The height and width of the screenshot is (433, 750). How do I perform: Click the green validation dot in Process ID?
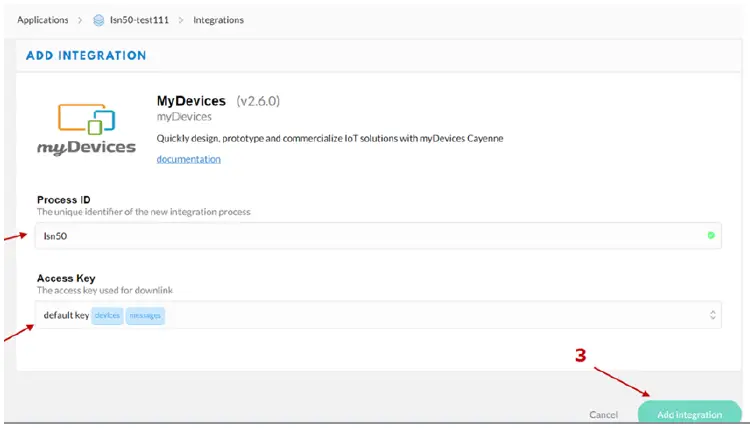711,236
